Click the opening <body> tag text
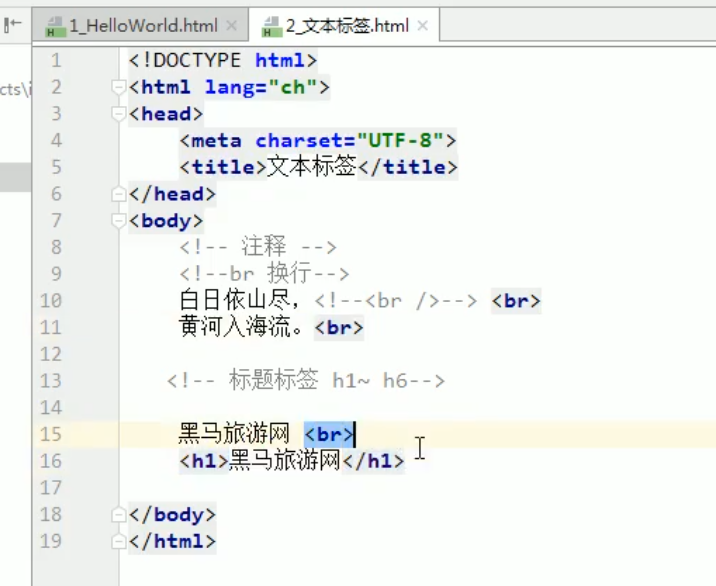Viewport: 716px width, 586px height. pyautogui.click(x=166, y=221)
